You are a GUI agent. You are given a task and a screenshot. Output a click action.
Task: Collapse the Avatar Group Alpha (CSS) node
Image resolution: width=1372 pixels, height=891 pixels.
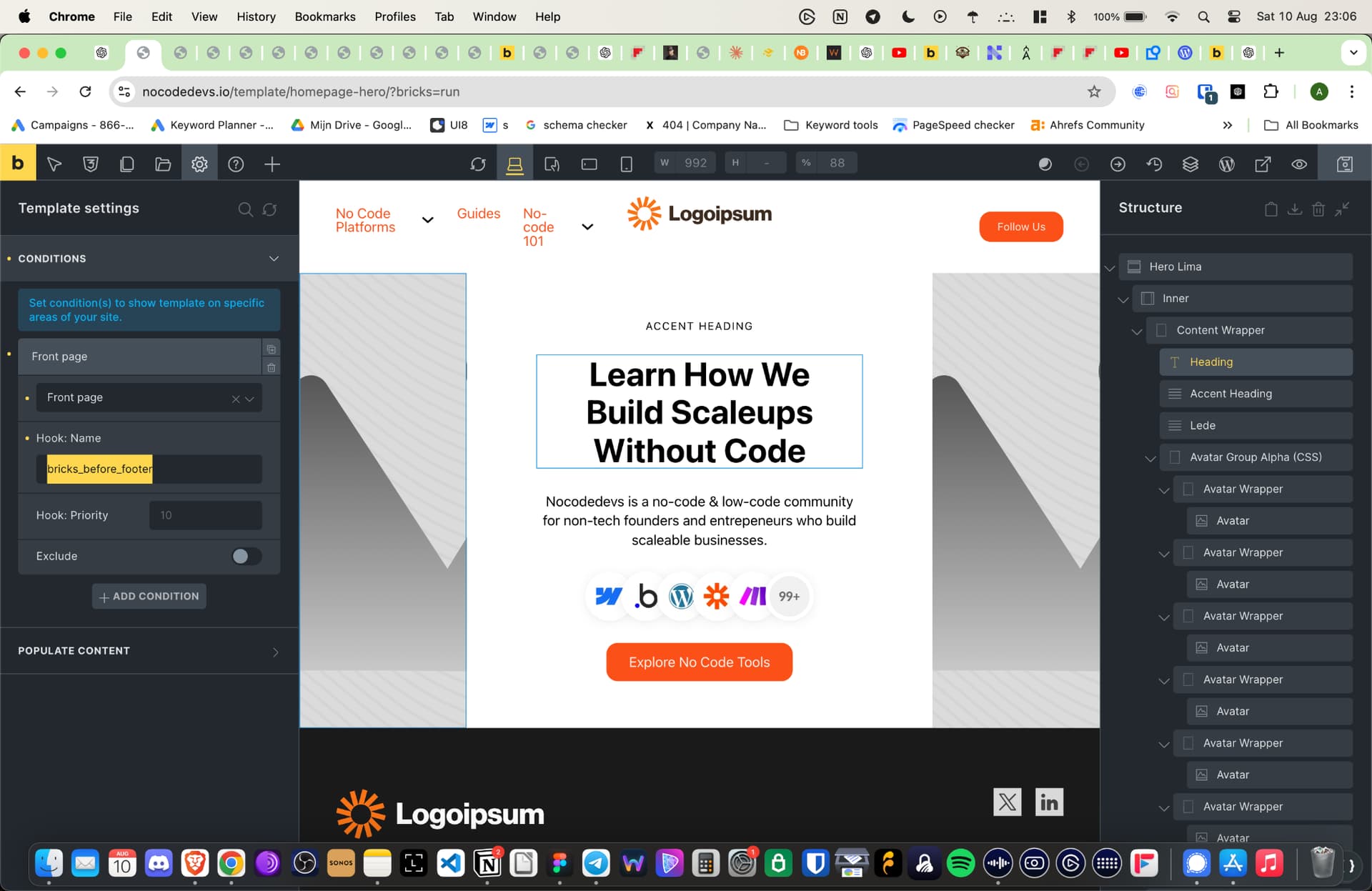(x=1150, y=459)
